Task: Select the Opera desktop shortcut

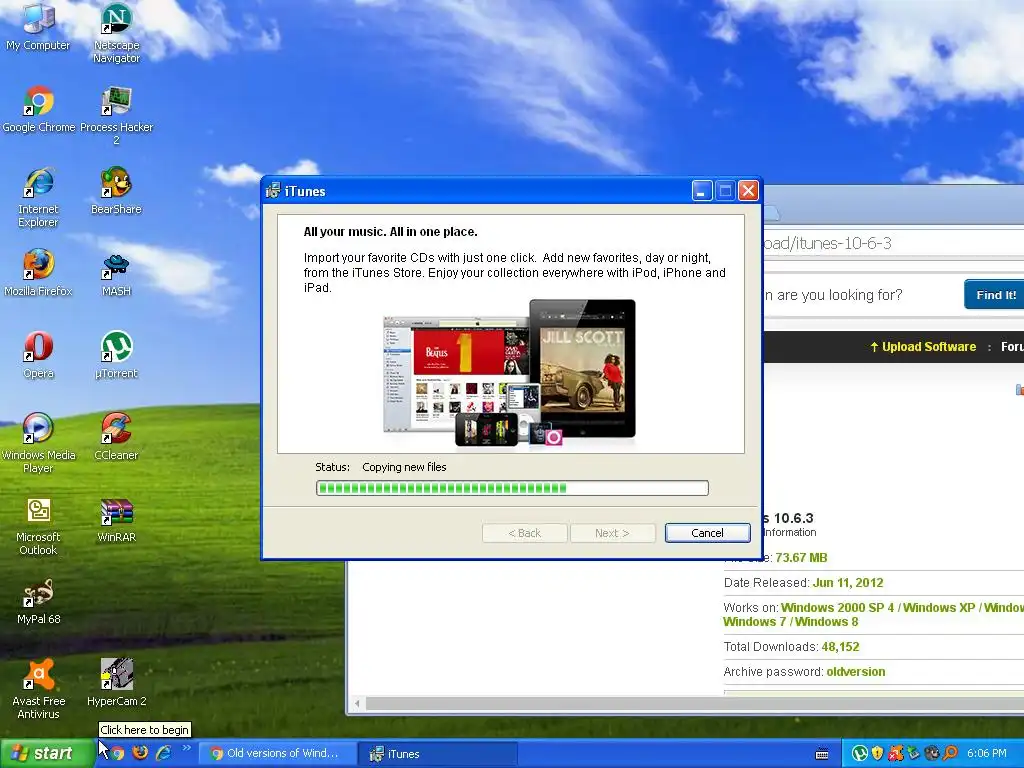Action: (x=38, y=355)
